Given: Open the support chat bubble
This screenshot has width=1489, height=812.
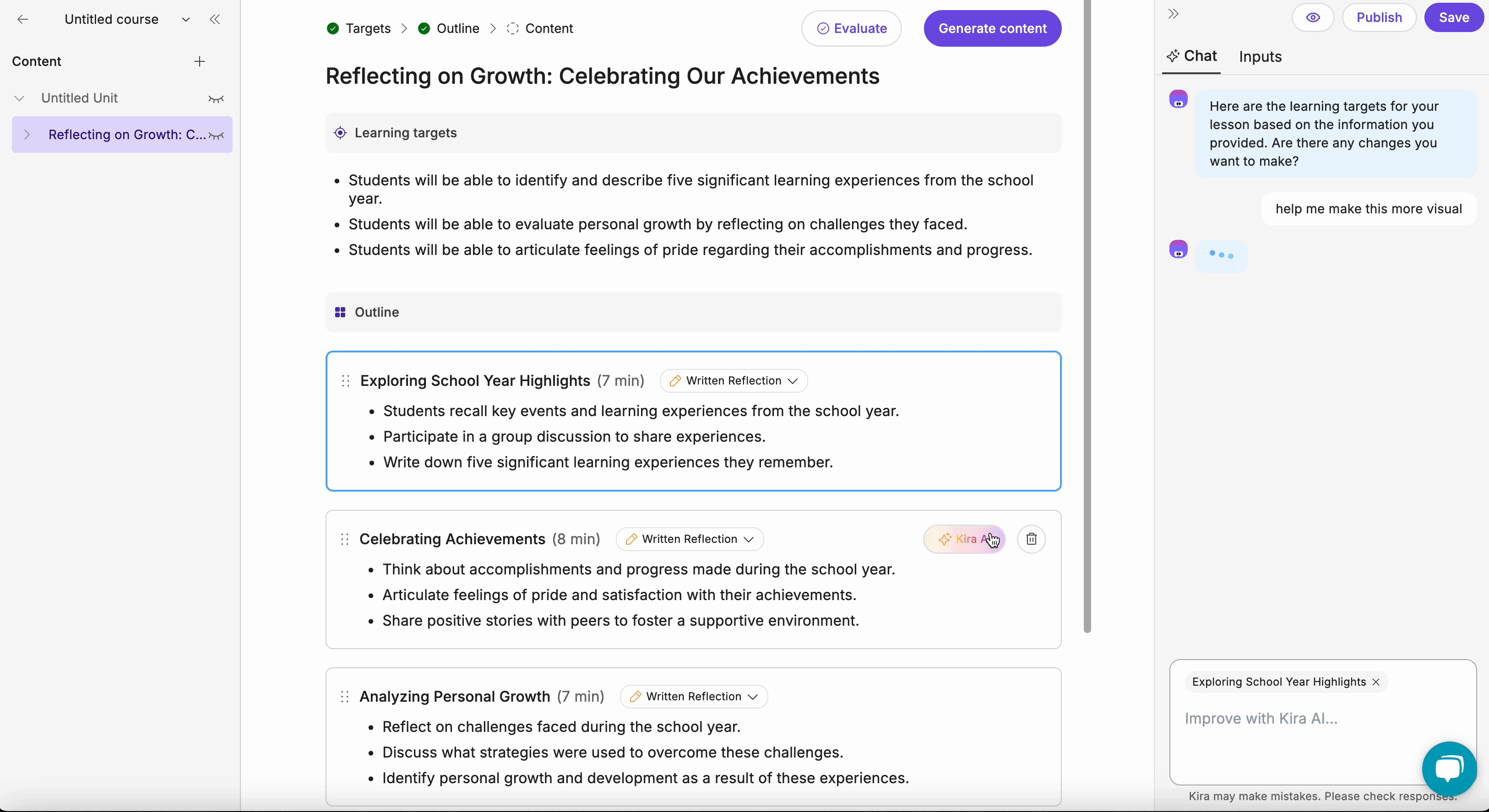Looking at the screenshot, I should point(1449,769).
